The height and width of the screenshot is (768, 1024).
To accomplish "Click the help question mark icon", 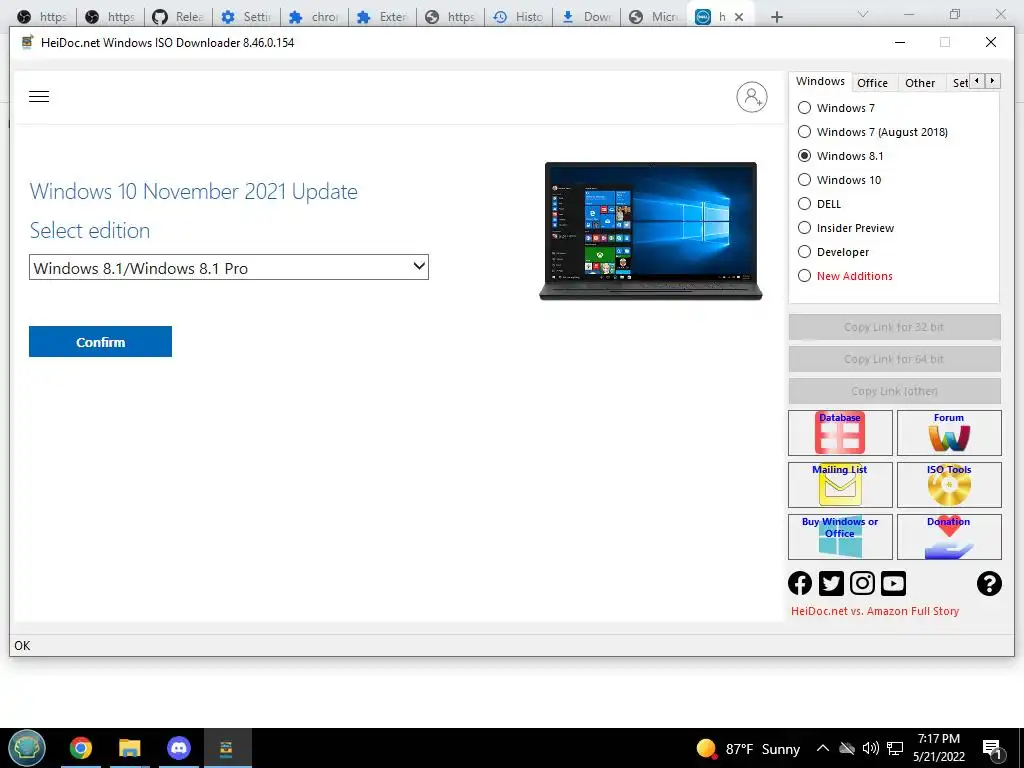I will click(989, 583).
